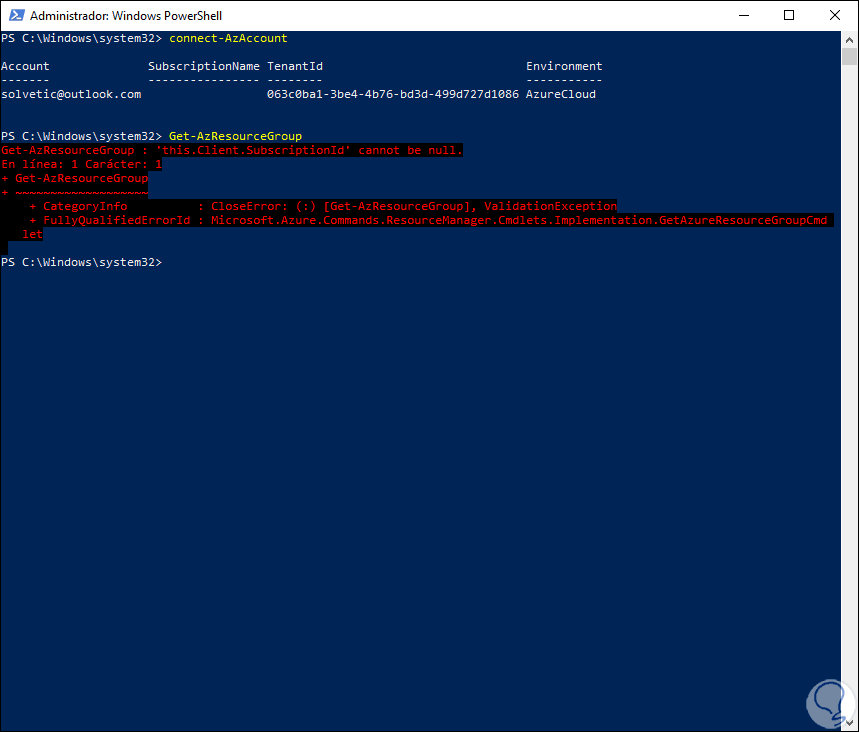
Task: Click the red '+ Get-AzResourceGroup' error line
Action: (75, 178)
